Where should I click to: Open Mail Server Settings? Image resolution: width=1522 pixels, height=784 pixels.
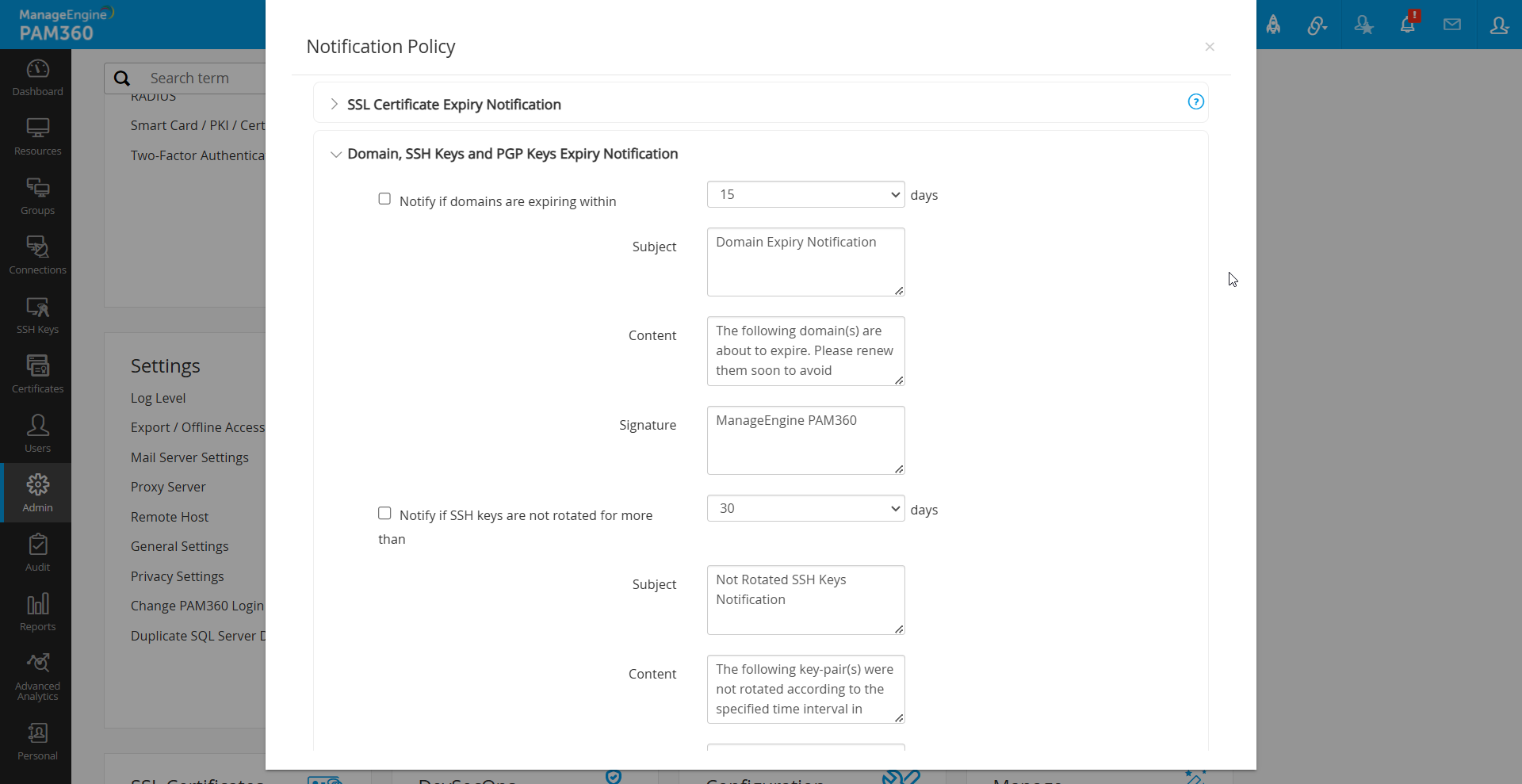pyautogui.click(x=189, y=457)
